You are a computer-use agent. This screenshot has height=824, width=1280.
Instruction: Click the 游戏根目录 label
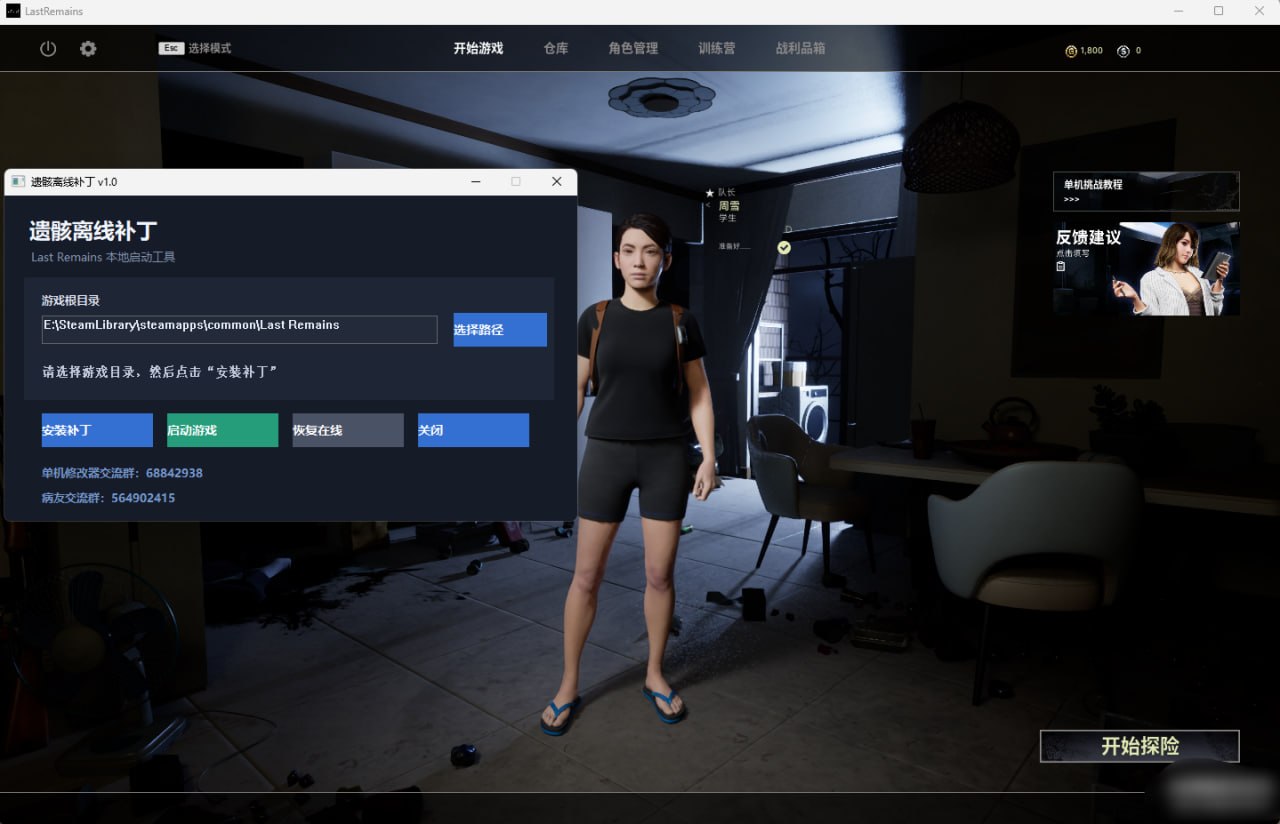[70, 300]
